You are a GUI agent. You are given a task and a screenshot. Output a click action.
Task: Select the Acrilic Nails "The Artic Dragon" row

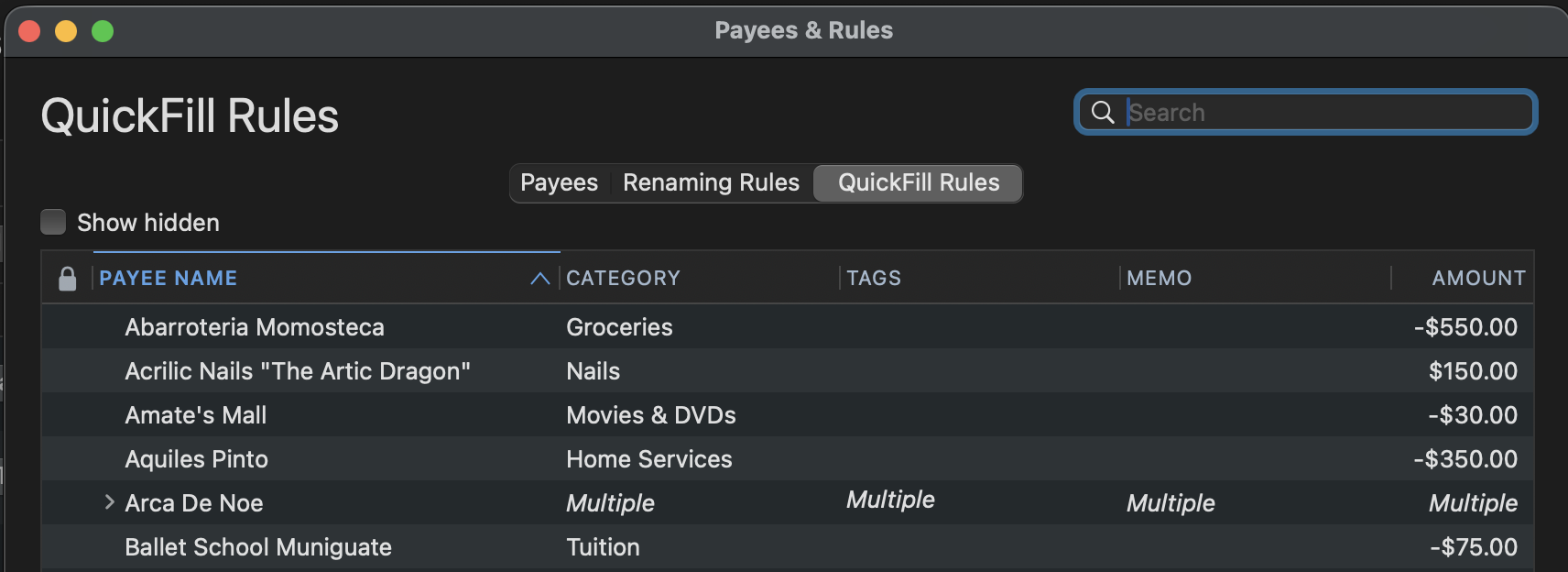(788, 370)
